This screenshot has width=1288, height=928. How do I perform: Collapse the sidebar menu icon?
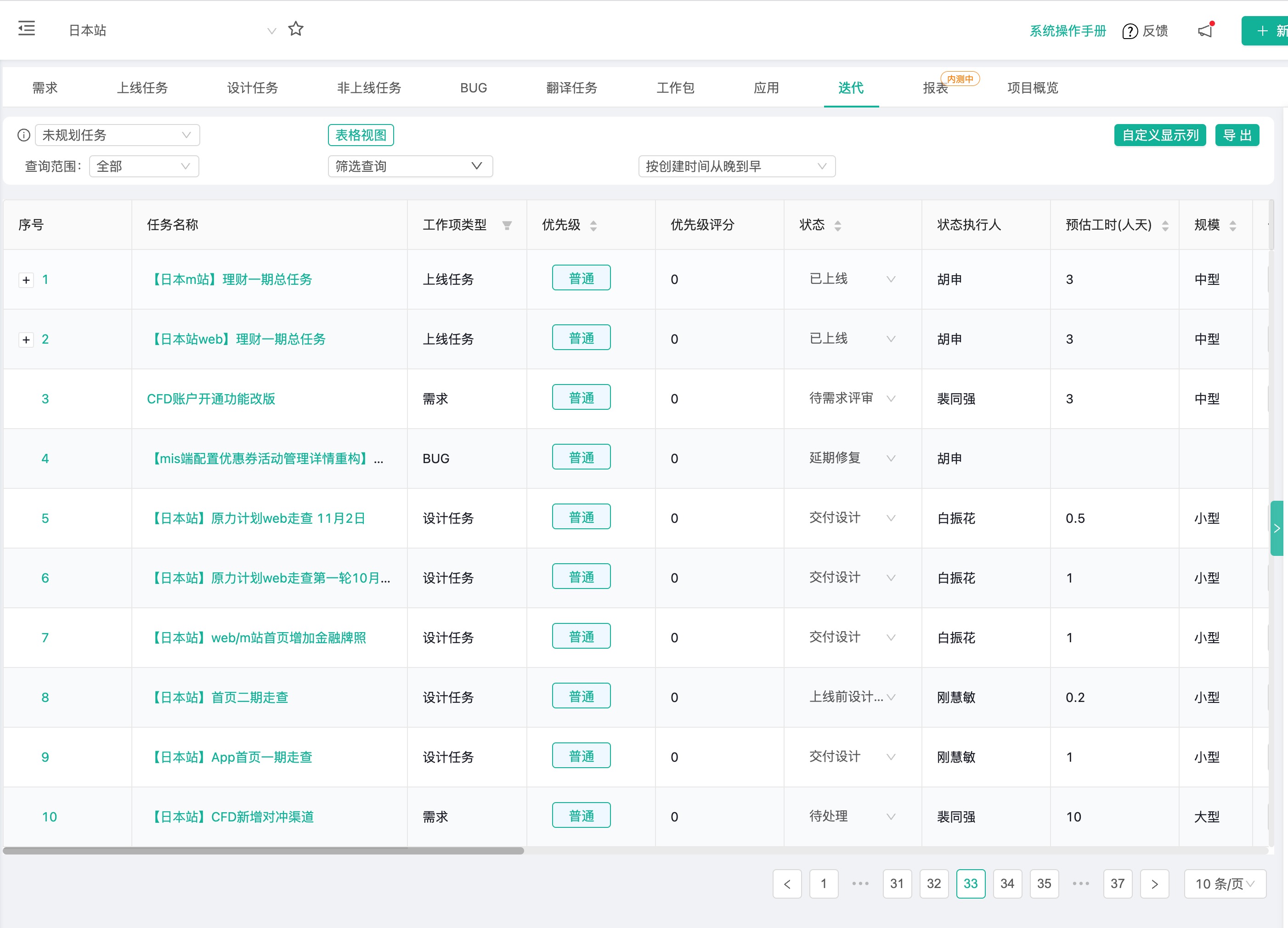[26, 28]
